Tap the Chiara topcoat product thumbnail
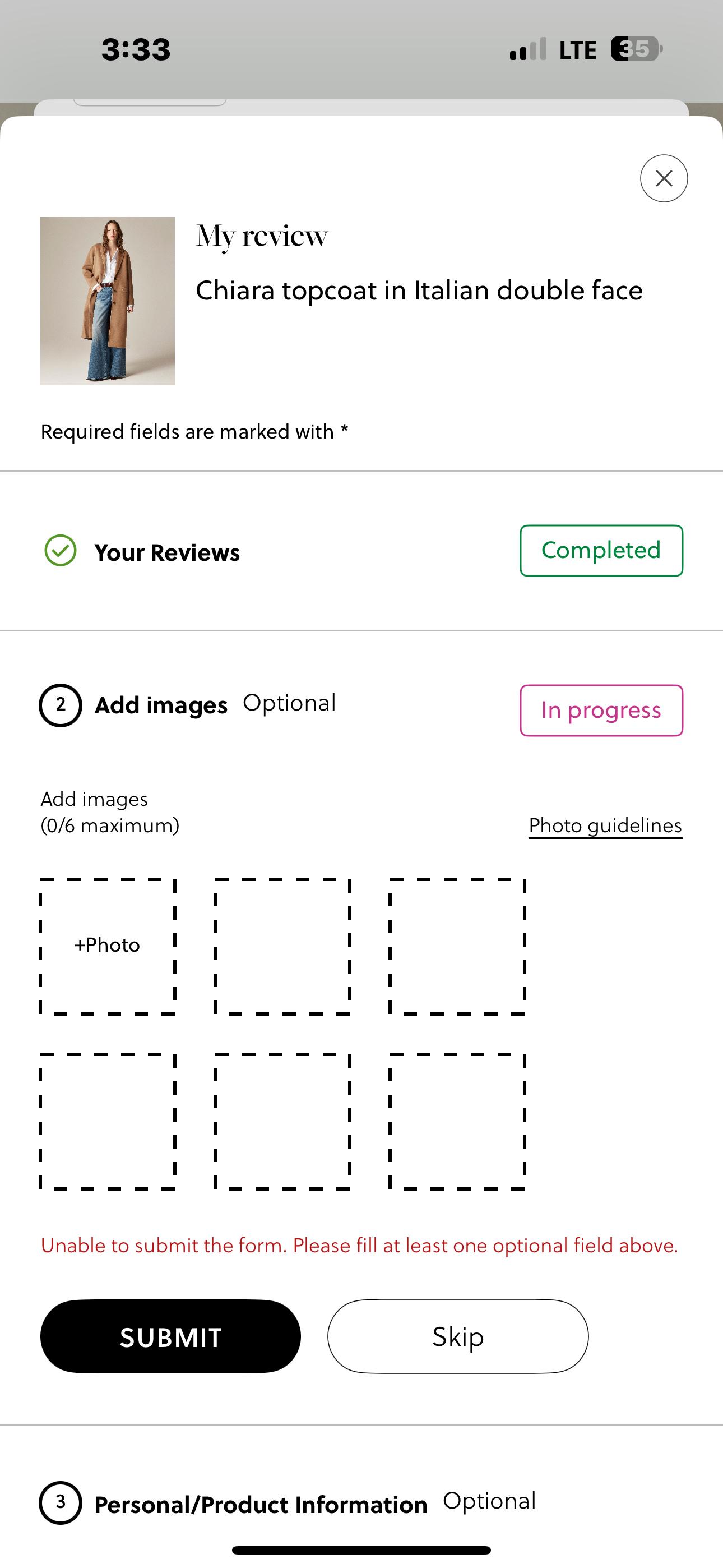 click(x=108, y=301)
